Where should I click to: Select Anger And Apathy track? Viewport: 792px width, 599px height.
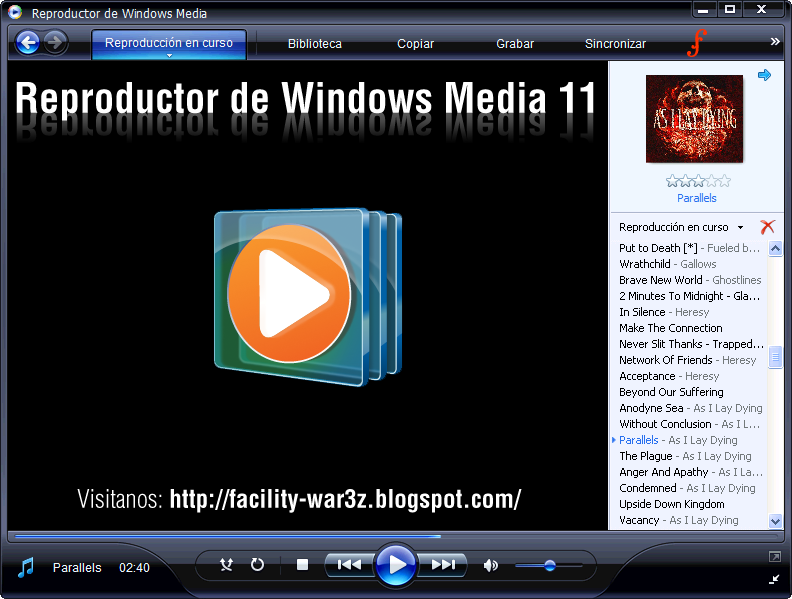tap(690, 472)
